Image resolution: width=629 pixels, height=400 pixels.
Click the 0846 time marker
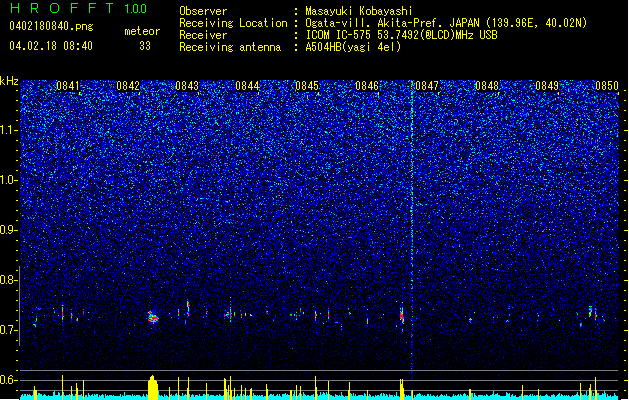tap(367, 86)
